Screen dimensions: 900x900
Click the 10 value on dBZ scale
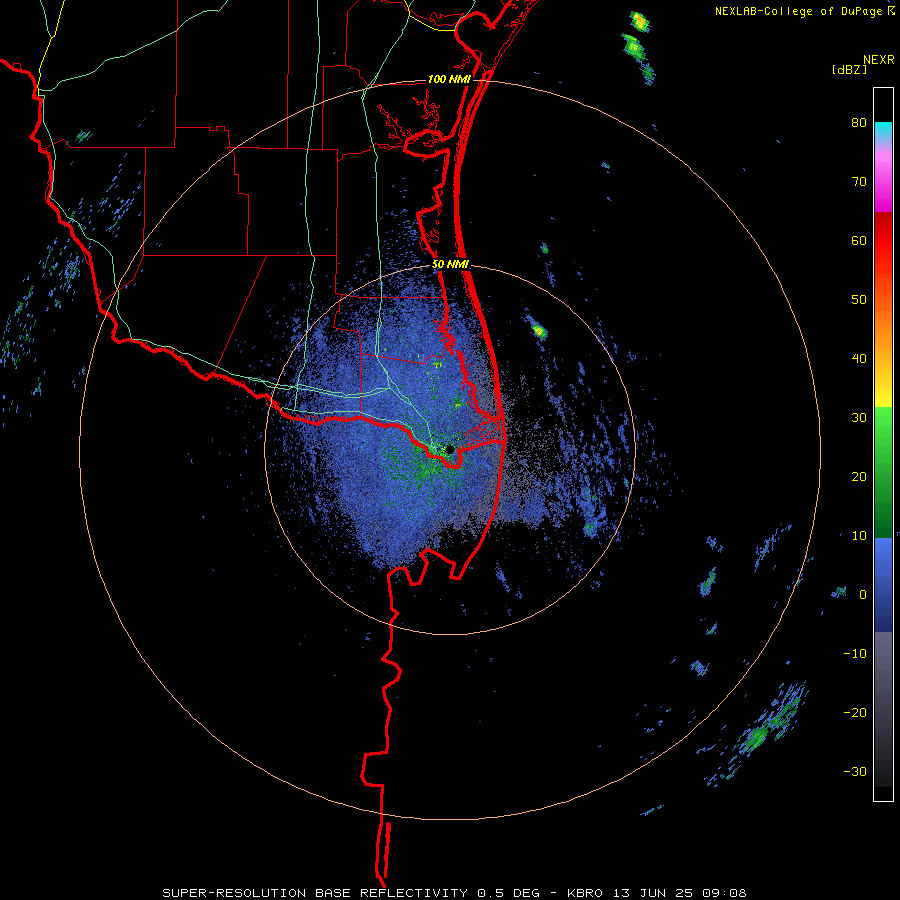point(859,536)
